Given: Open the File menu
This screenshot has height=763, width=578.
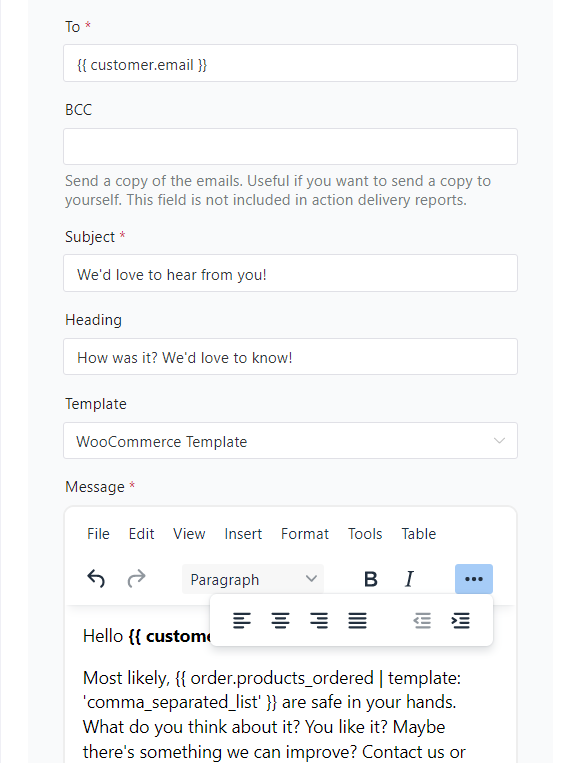Looking at the screenshot, I should click(98, 534).
